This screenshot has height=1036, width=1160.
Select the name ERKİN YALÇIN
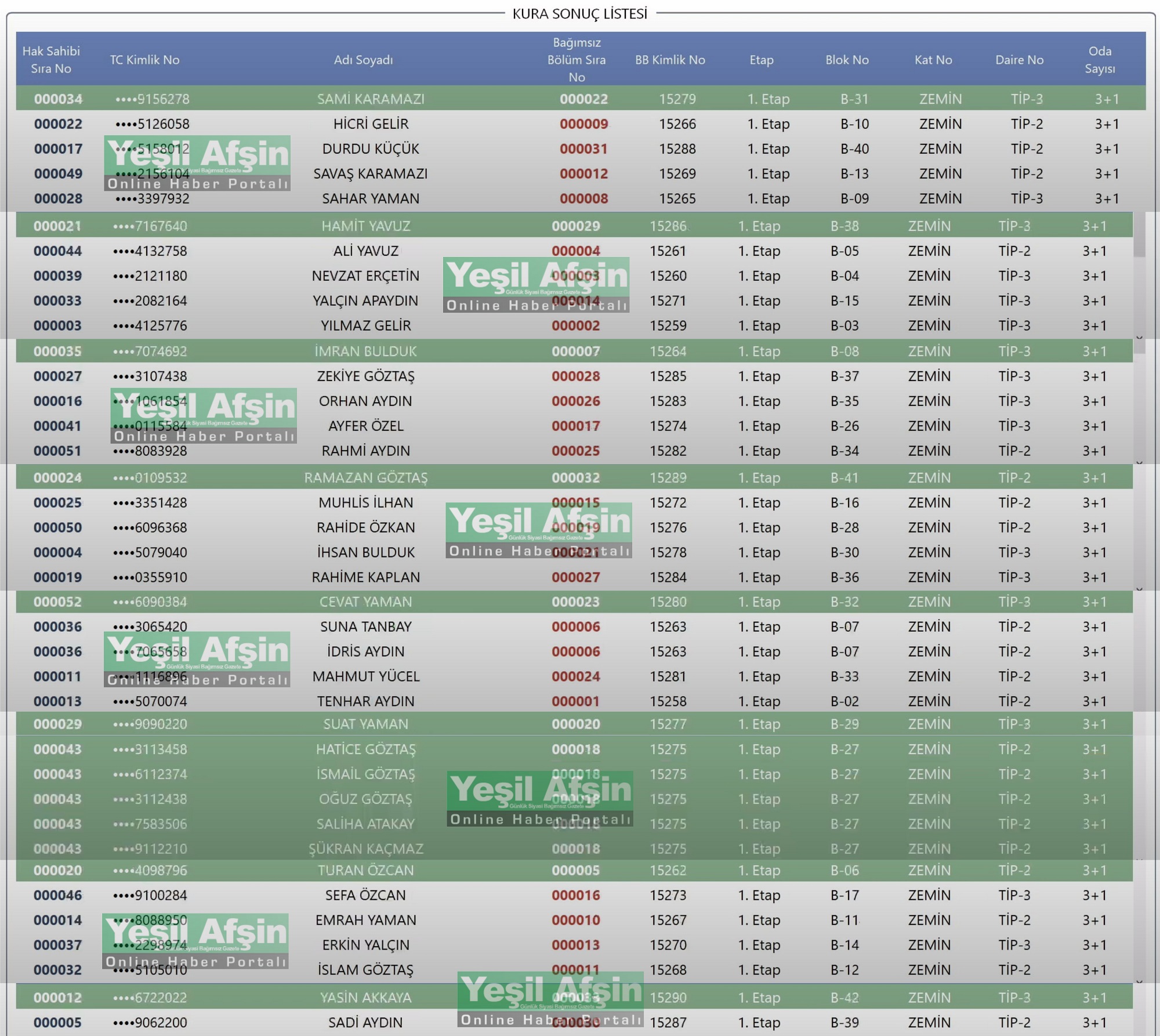[365, 945]
